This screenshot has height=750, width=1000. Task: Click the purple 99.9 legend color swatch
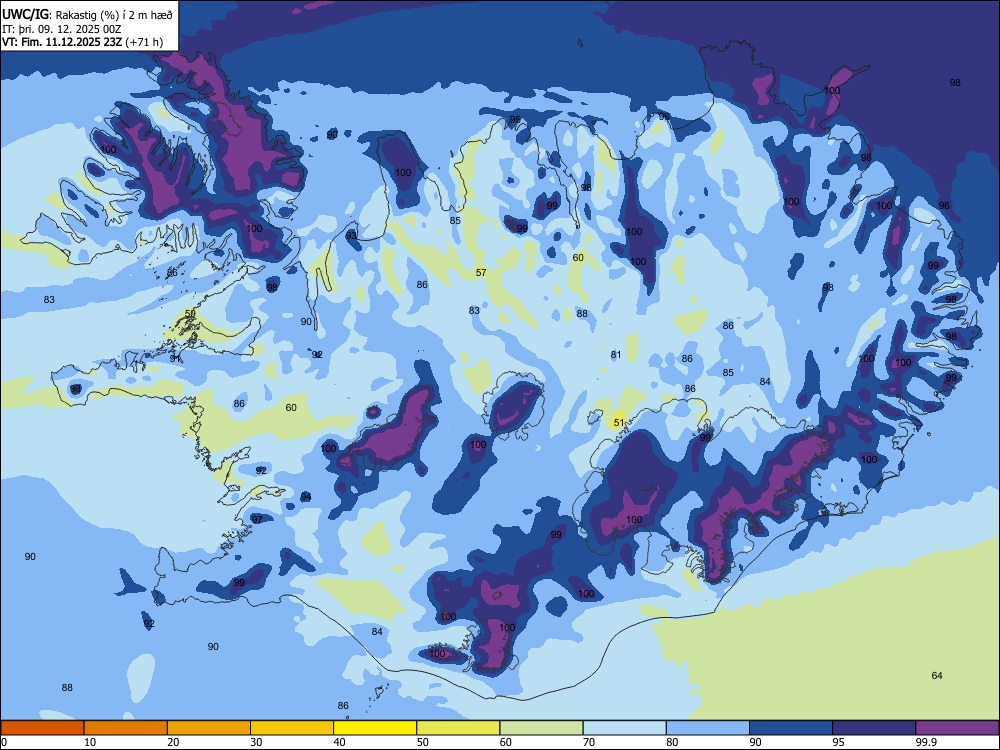pos(957,728)
